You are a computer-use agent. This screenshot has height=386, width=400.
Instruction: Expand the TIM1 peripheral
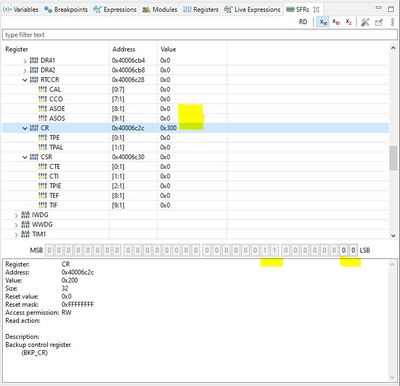point(16,235)
